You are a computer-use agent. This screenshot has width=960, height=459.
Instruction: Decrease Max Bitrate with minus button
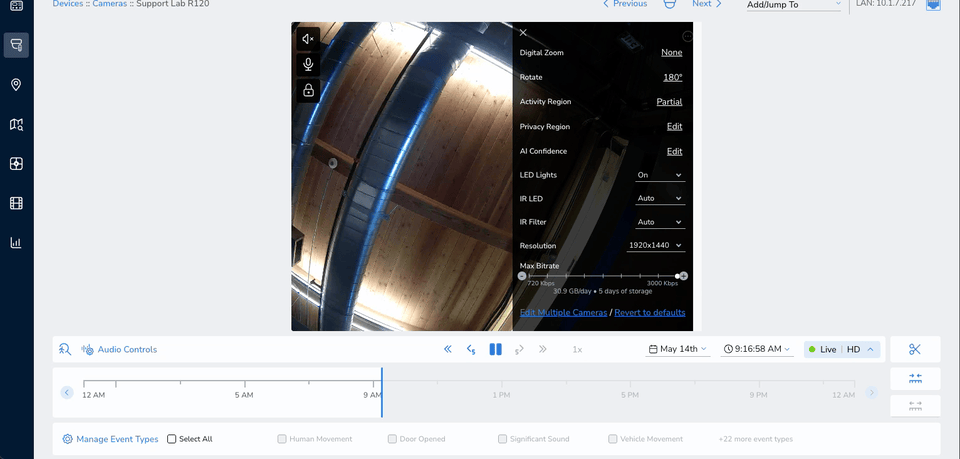pyautogui.click(x=522, y=276)
